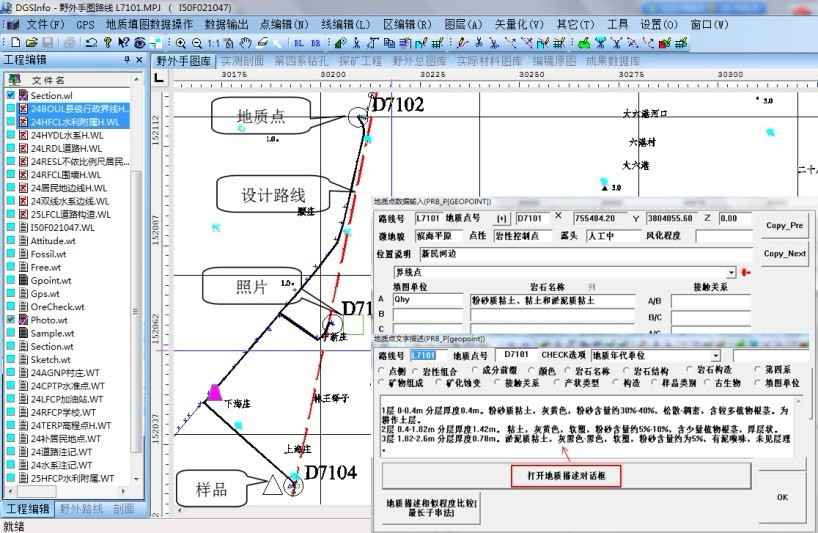This screenshot has width=818, height=533.
Task: Select the 第四系 radio button
Action: [757, 369]
